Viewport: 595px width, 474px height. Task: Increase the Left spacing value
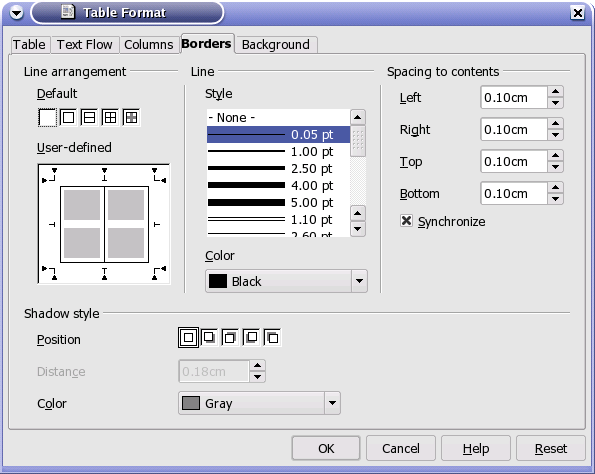(x=556, y=91)
